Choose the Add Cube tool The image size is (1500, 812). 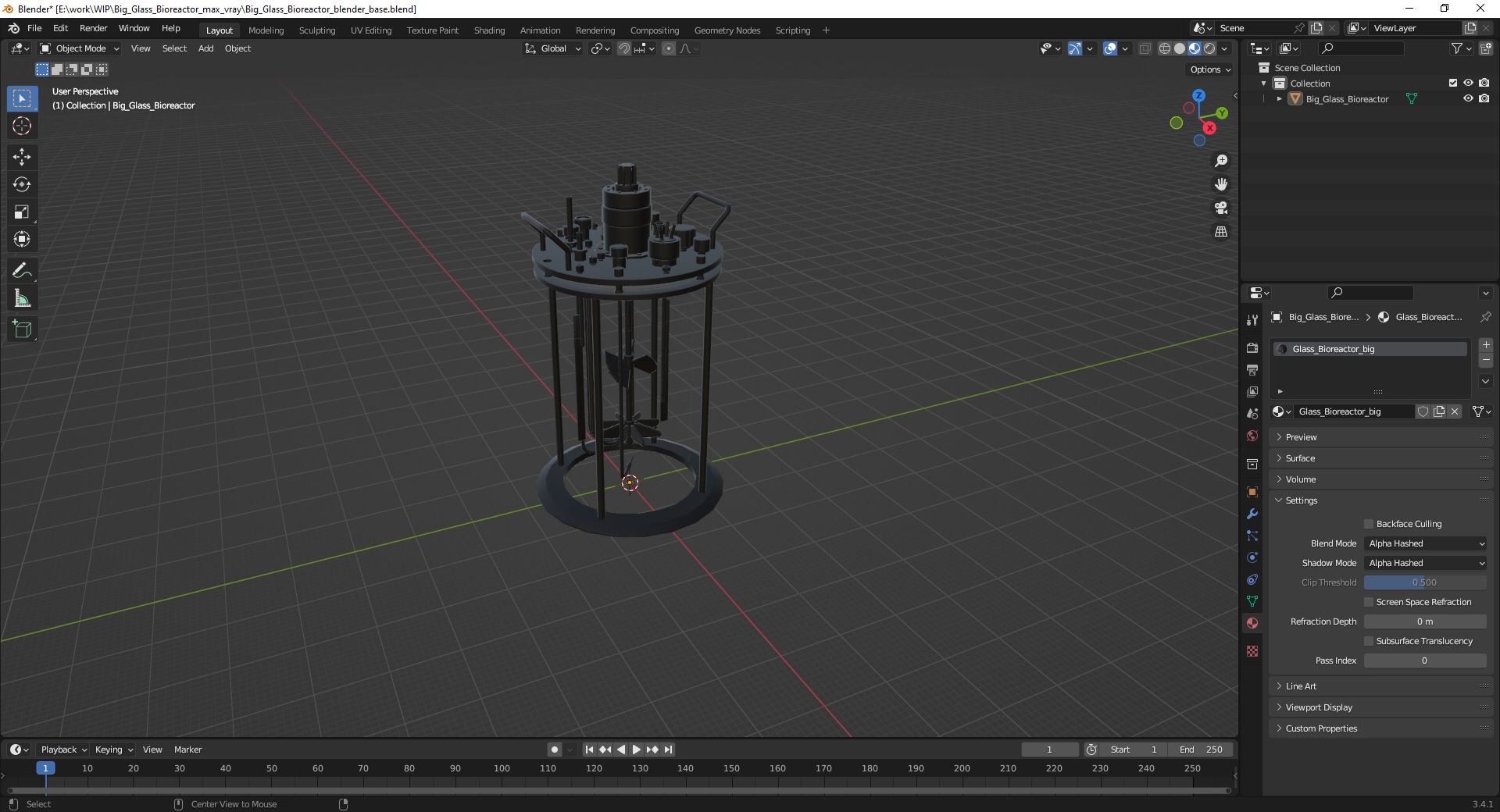[x=22, y=329]
